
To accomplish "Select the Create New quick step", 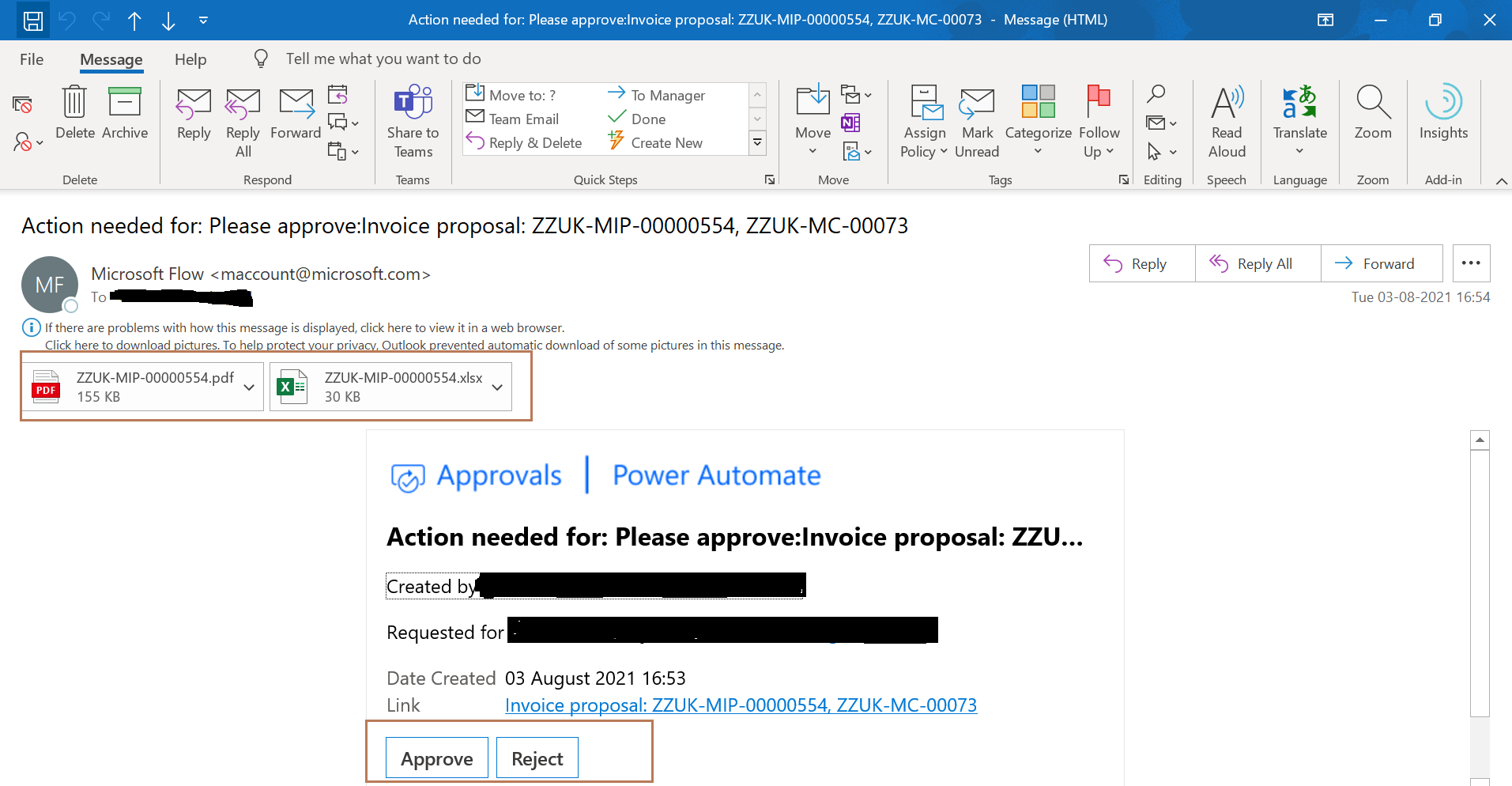I will [655, 142].
